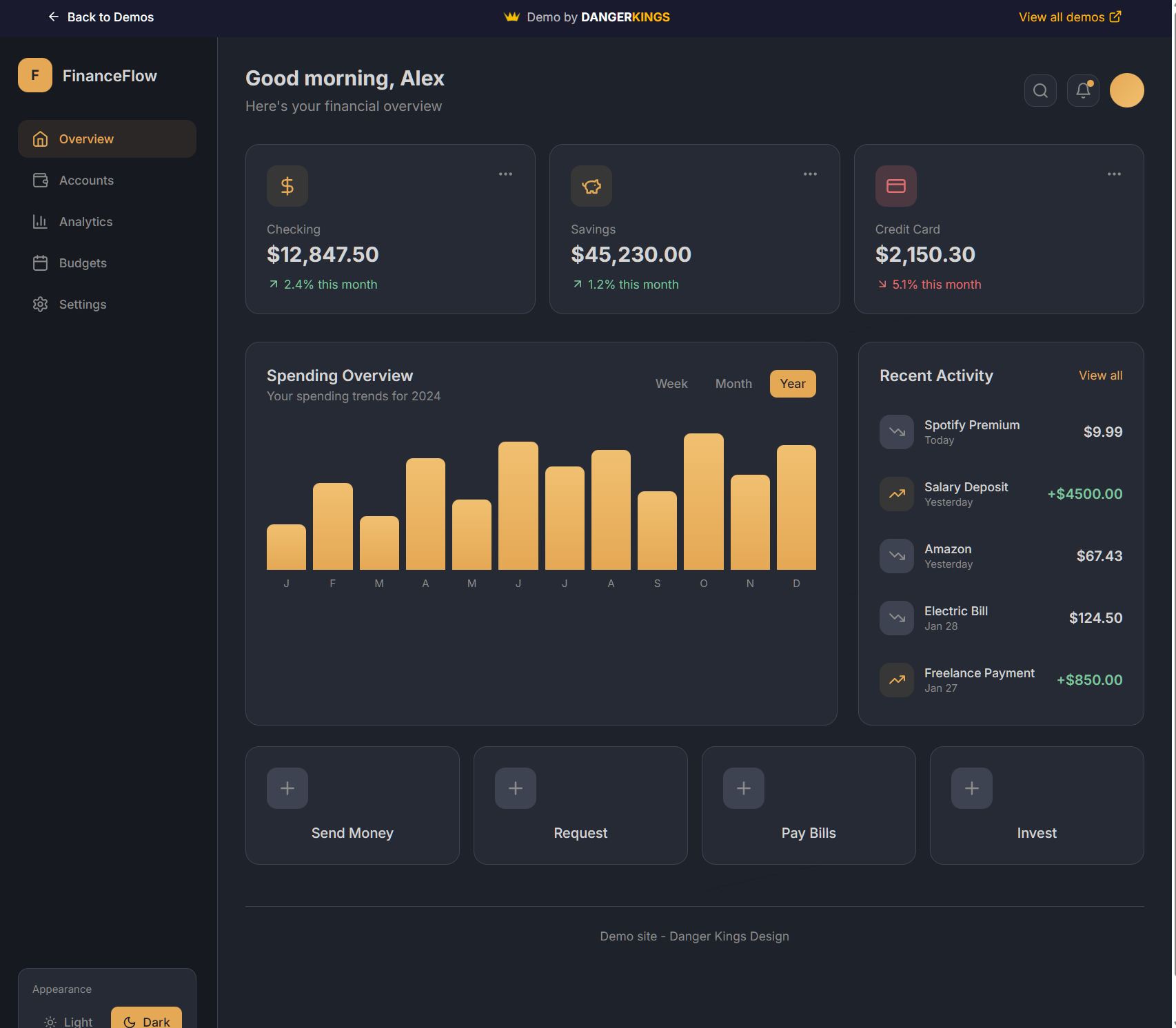This screenshot has height=1028, width=1176.
Task: Click the credit card icon on Credit Card panel
Action: [x=895, y=185]
